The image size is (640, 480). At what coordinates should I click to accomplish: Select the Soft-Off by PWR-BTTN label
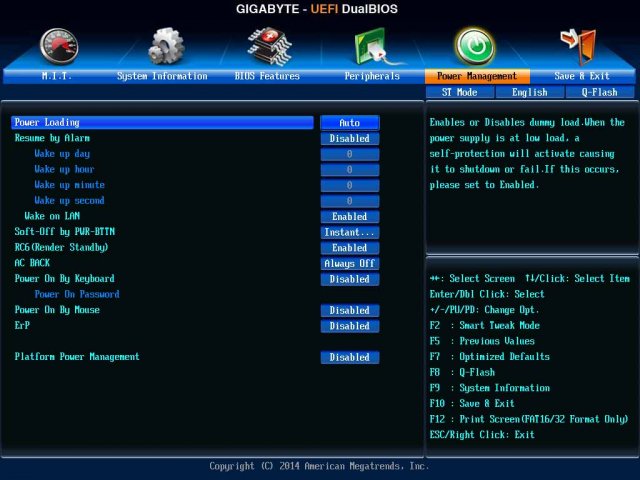coord(64,231)
